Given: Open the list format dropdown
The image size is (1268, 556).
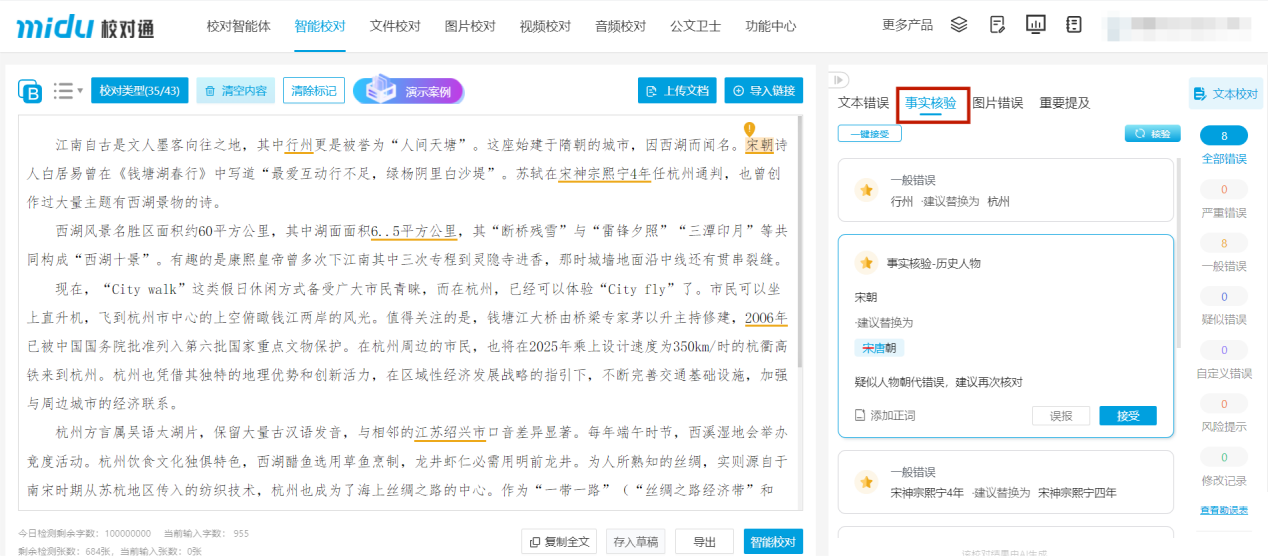Looking at the screenshot, I should (68, 91).
